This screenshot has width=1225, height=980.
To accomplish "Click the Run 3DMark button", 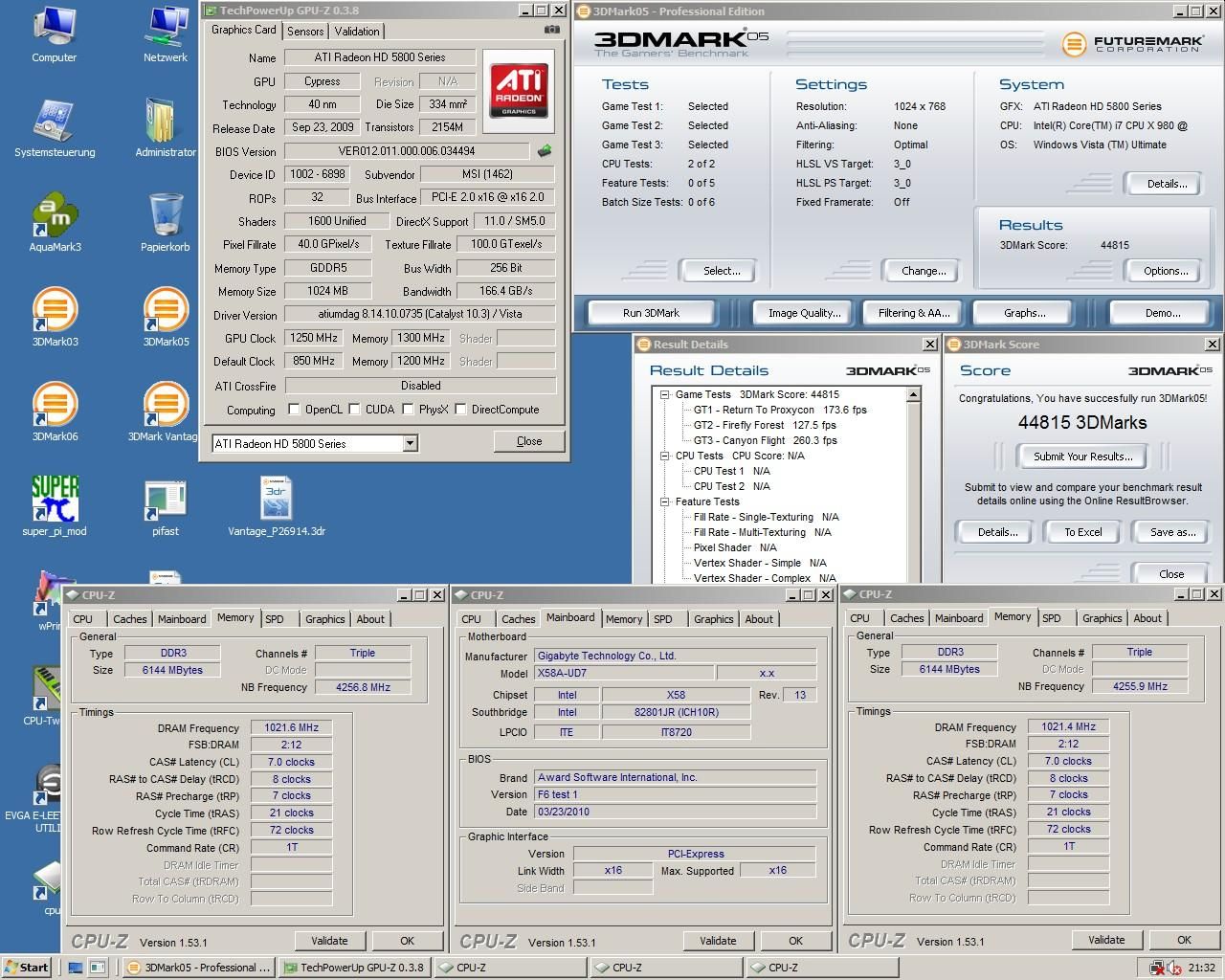I will pos(651,313).
